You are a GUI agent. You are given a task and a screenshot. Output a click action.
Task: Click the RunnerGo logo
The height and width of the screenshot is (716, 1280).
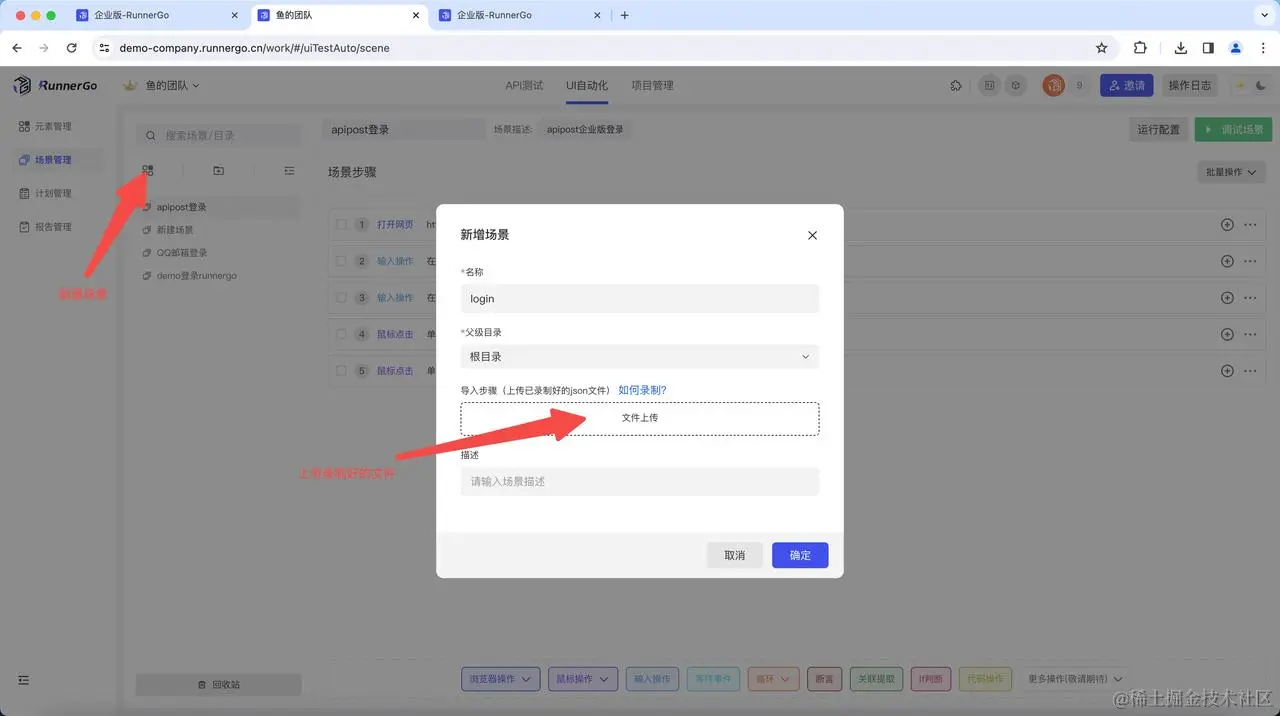pos(56,86)
